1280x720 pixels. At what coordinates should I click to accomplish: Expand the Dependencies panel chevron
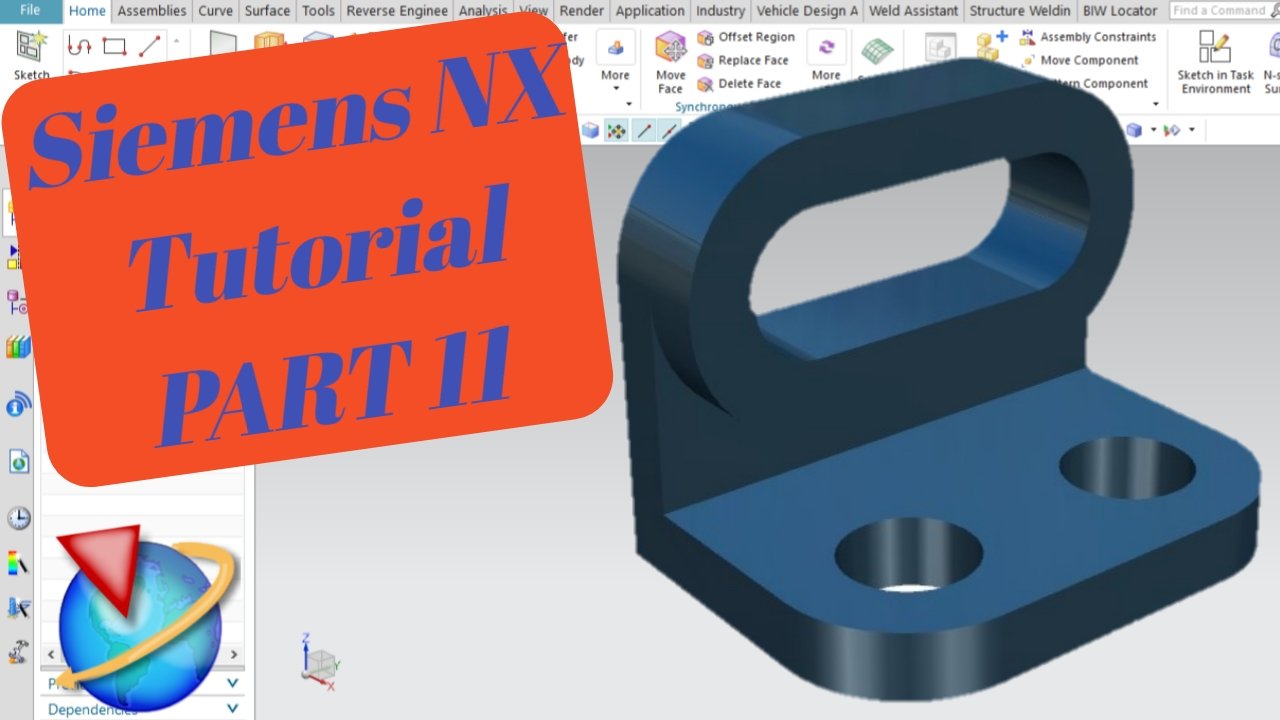pyautogui.click(x=233, y=708)
